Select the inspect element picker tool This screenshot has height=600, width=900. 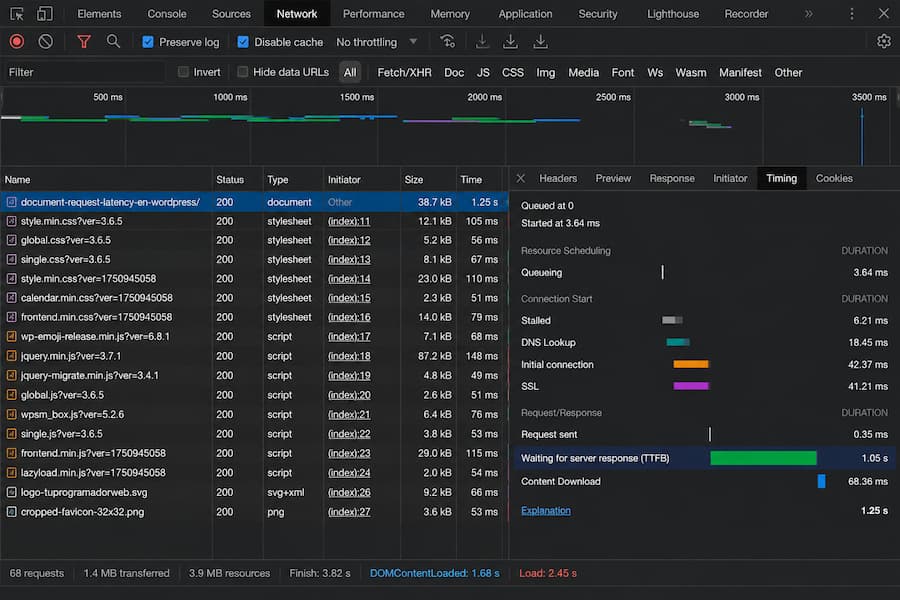coord(17,13)
